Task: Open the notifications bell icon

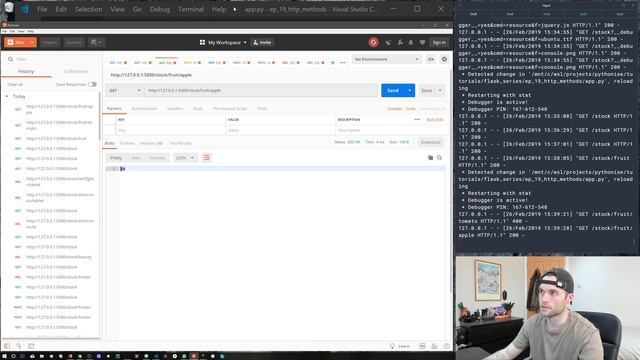Action: (411, 42)
